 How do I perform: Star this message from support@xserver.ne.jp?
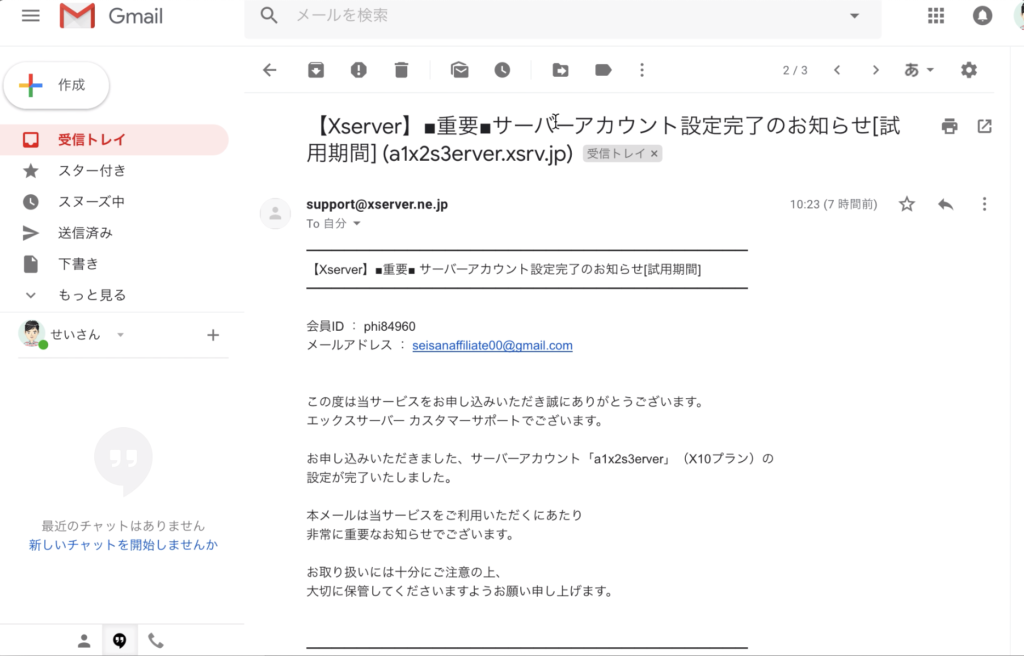tap(907, 204)
